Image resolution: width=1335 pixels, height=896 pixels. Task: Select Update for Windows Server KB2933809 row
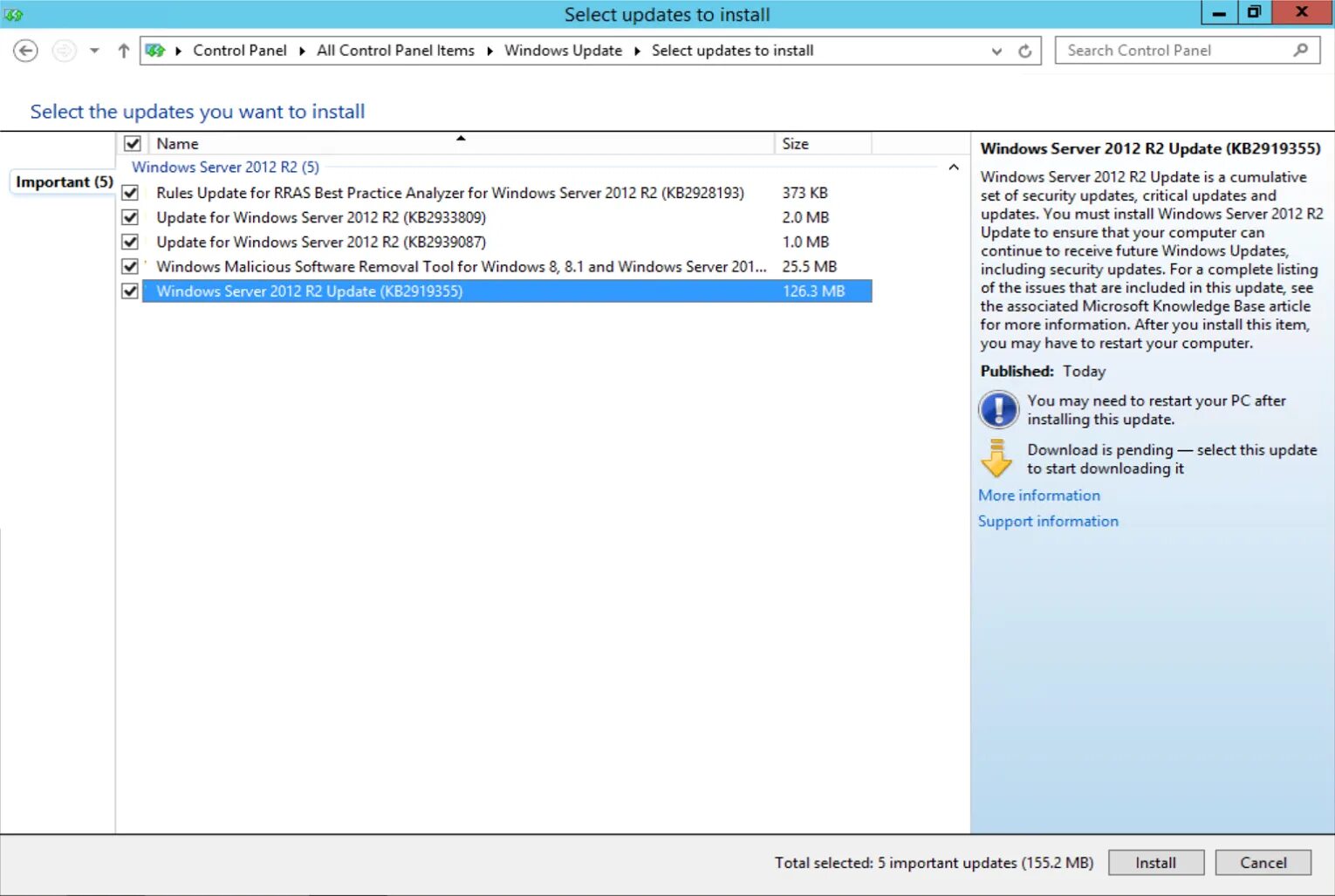[506, 217]
